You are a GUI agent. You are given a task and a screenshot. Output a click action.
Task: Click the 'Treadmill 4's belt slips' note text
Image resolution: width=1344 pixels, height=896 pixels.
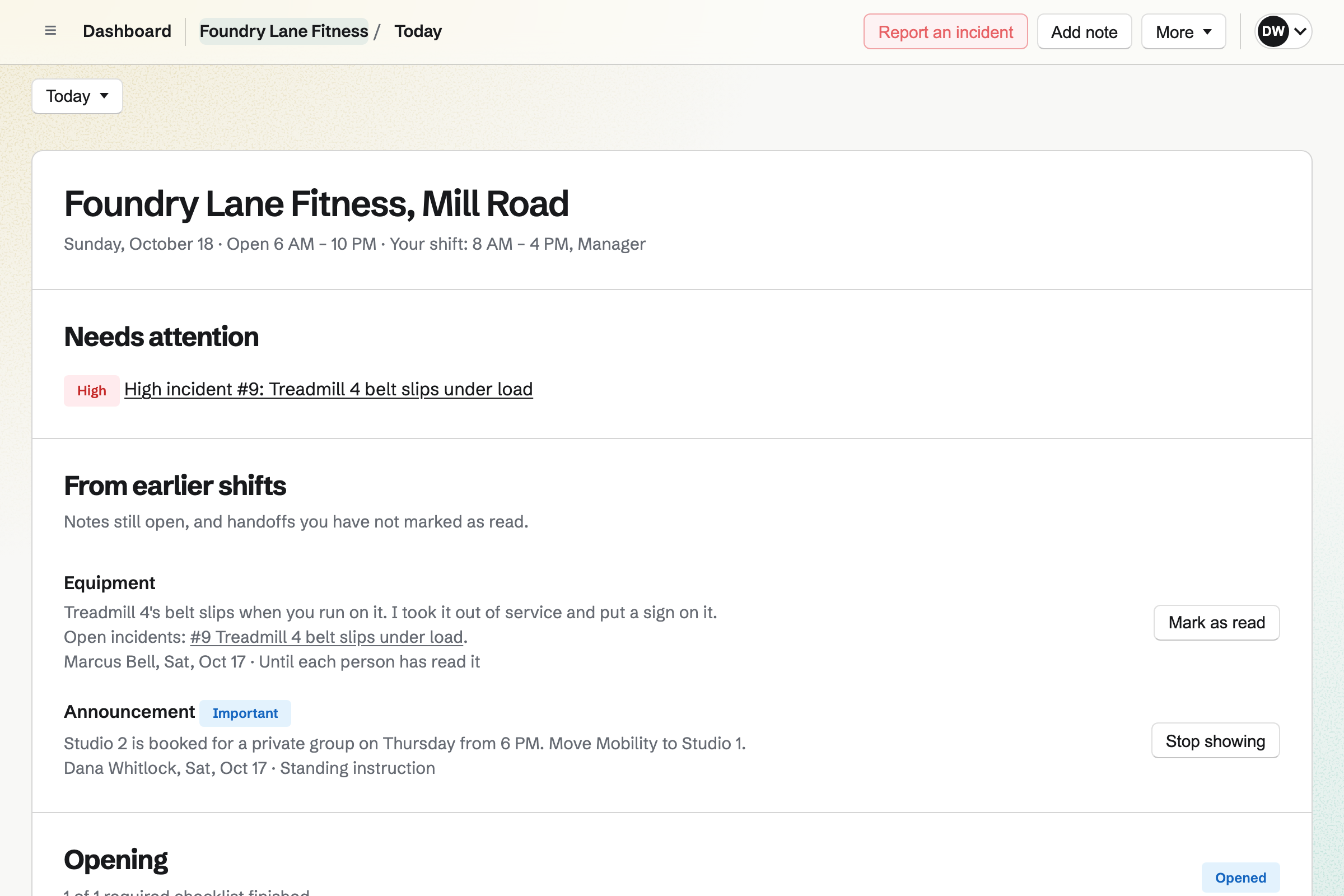click(x=390, y=613)
